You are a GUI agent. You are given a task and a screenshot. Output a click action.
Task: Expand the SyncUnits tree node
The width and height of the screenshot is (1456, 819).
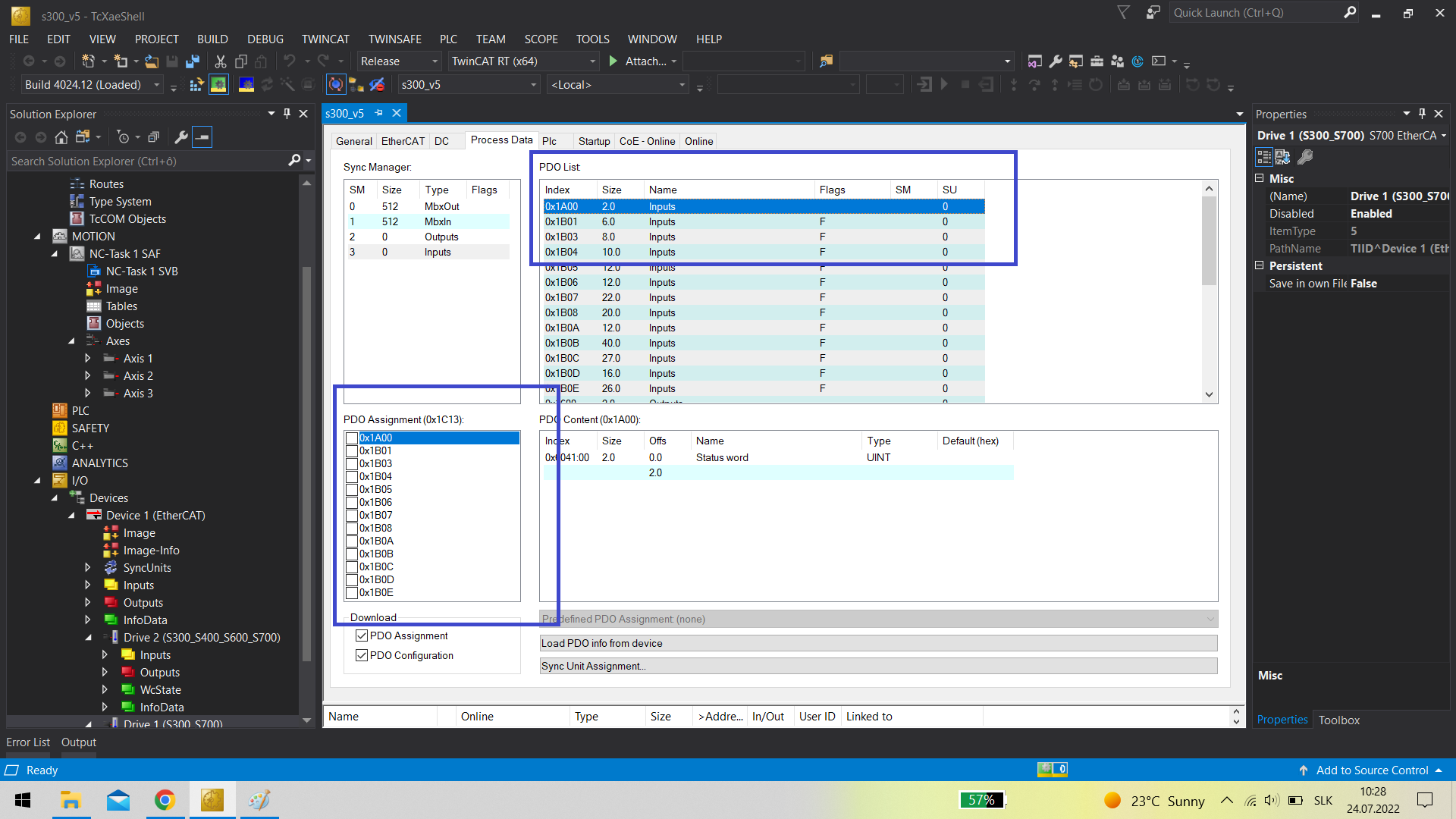88,568
